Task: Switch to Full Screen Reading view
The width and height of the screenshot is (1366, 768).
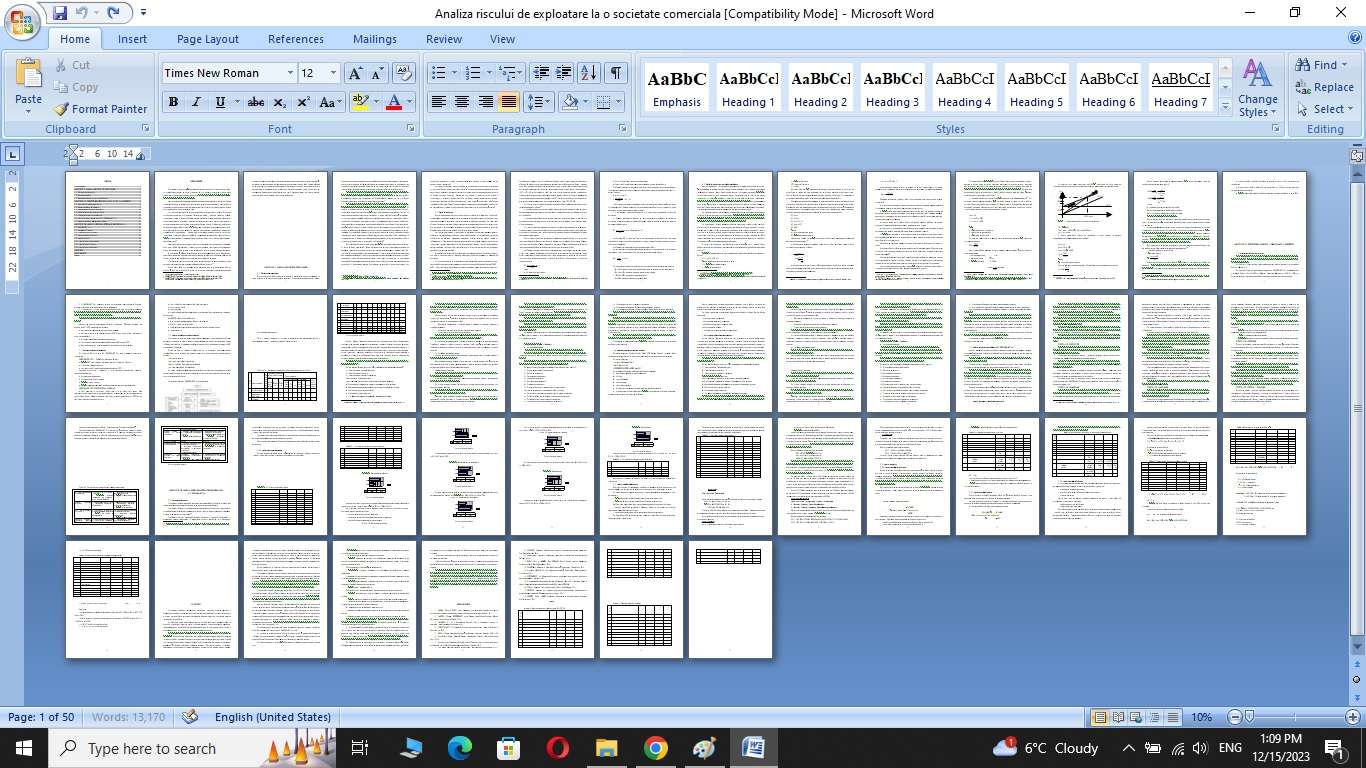Action: (x=1117, y=717)
